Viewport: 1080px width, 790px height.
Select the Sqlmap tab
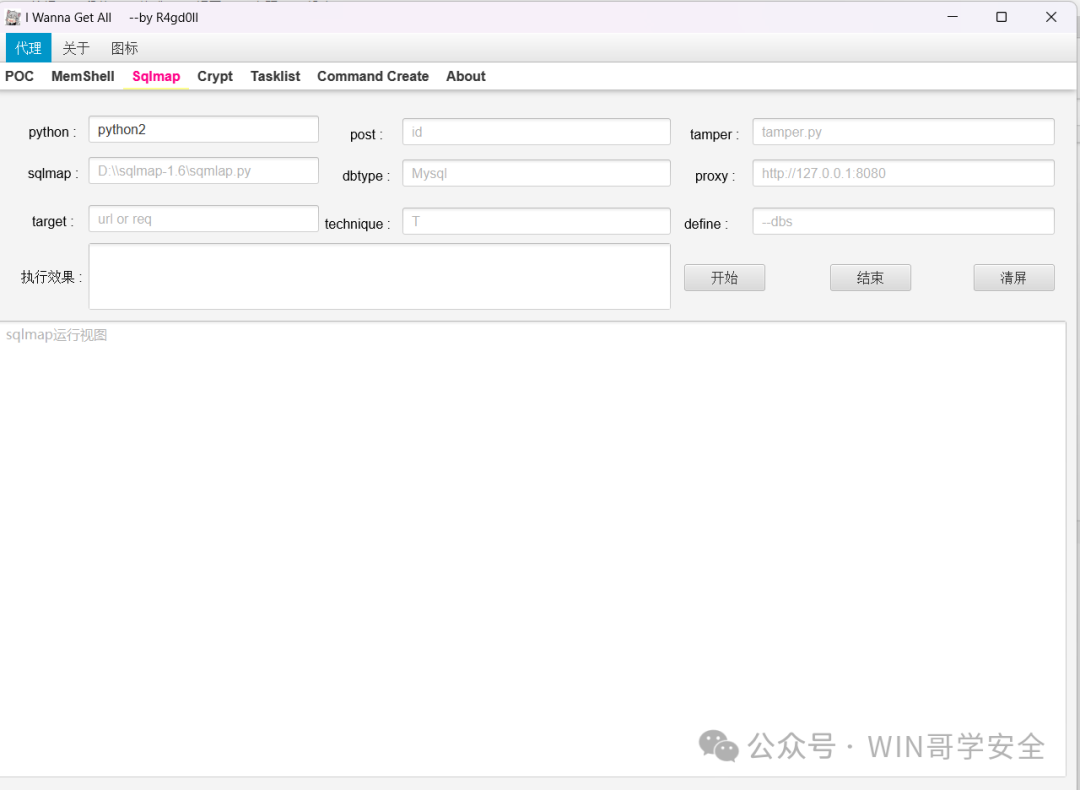coord(156,76)
